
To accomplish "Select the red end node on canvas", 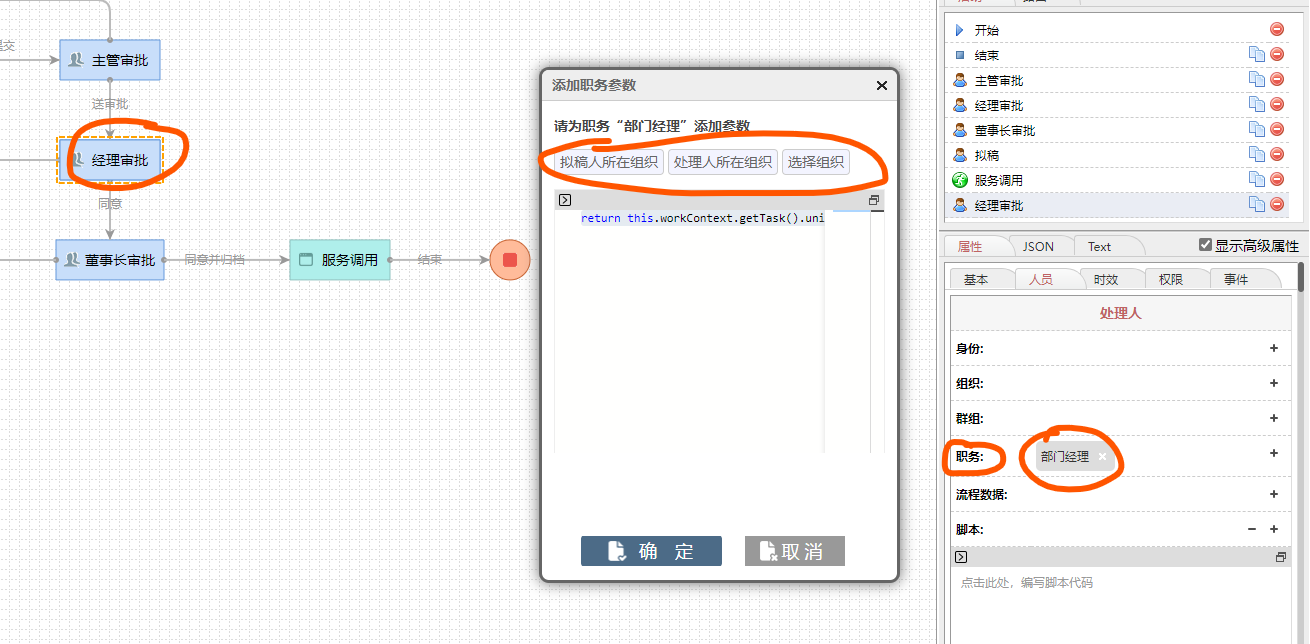I will 510,260.
